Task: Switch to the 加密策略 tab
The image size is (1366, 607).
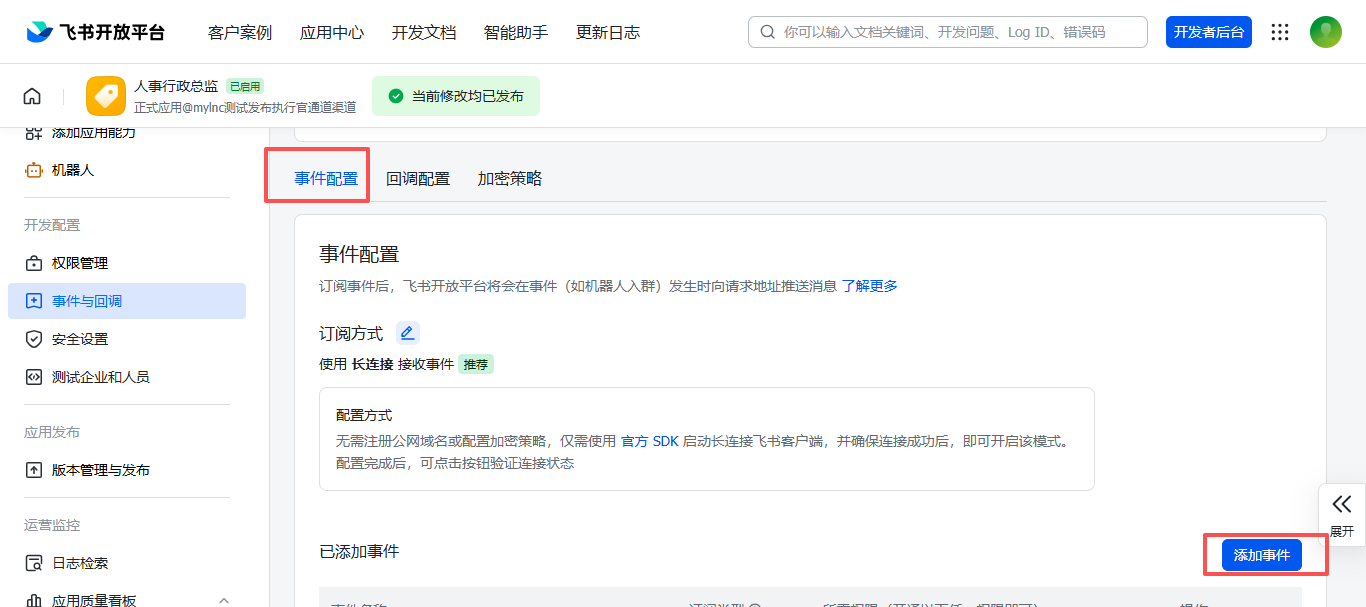Action: click(510, 178)
